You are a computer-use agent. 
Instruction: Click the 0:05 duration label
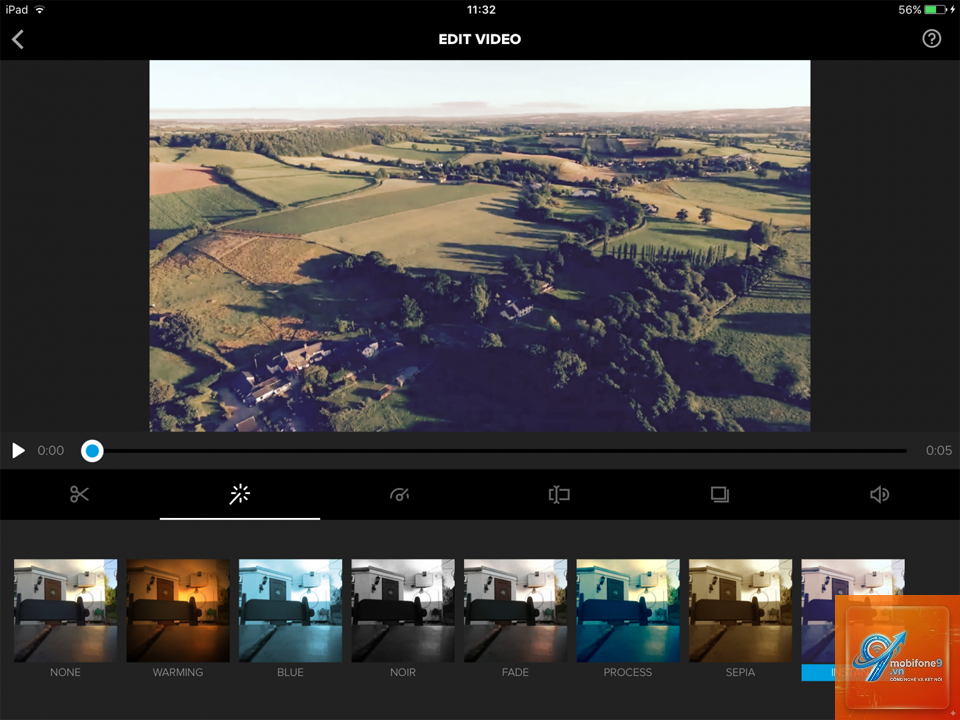939,451
